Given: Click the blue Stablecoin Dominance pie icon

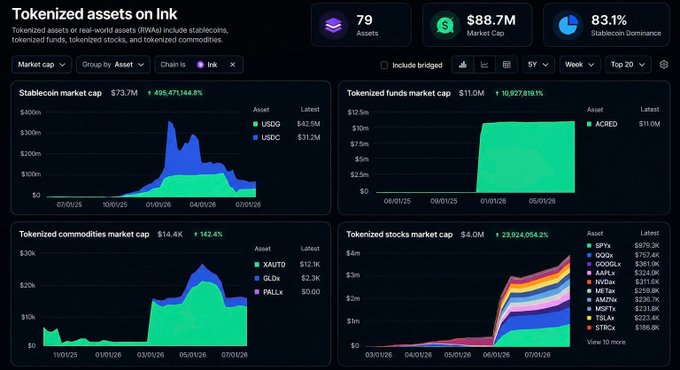Looking at the screenshot, I should (x=569, y=26).
